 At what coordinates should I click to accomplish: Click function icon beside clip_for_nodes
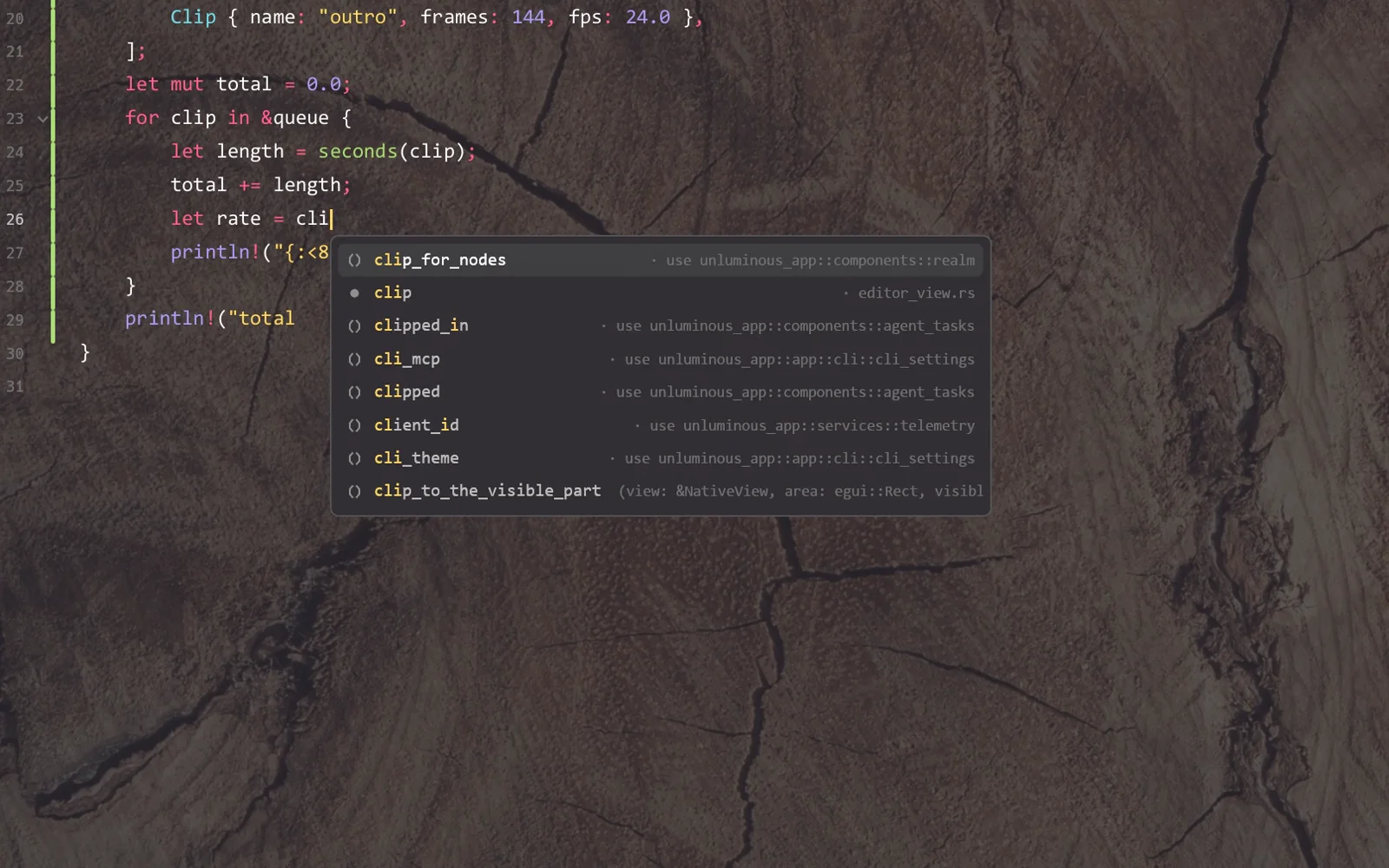[354, 260]
